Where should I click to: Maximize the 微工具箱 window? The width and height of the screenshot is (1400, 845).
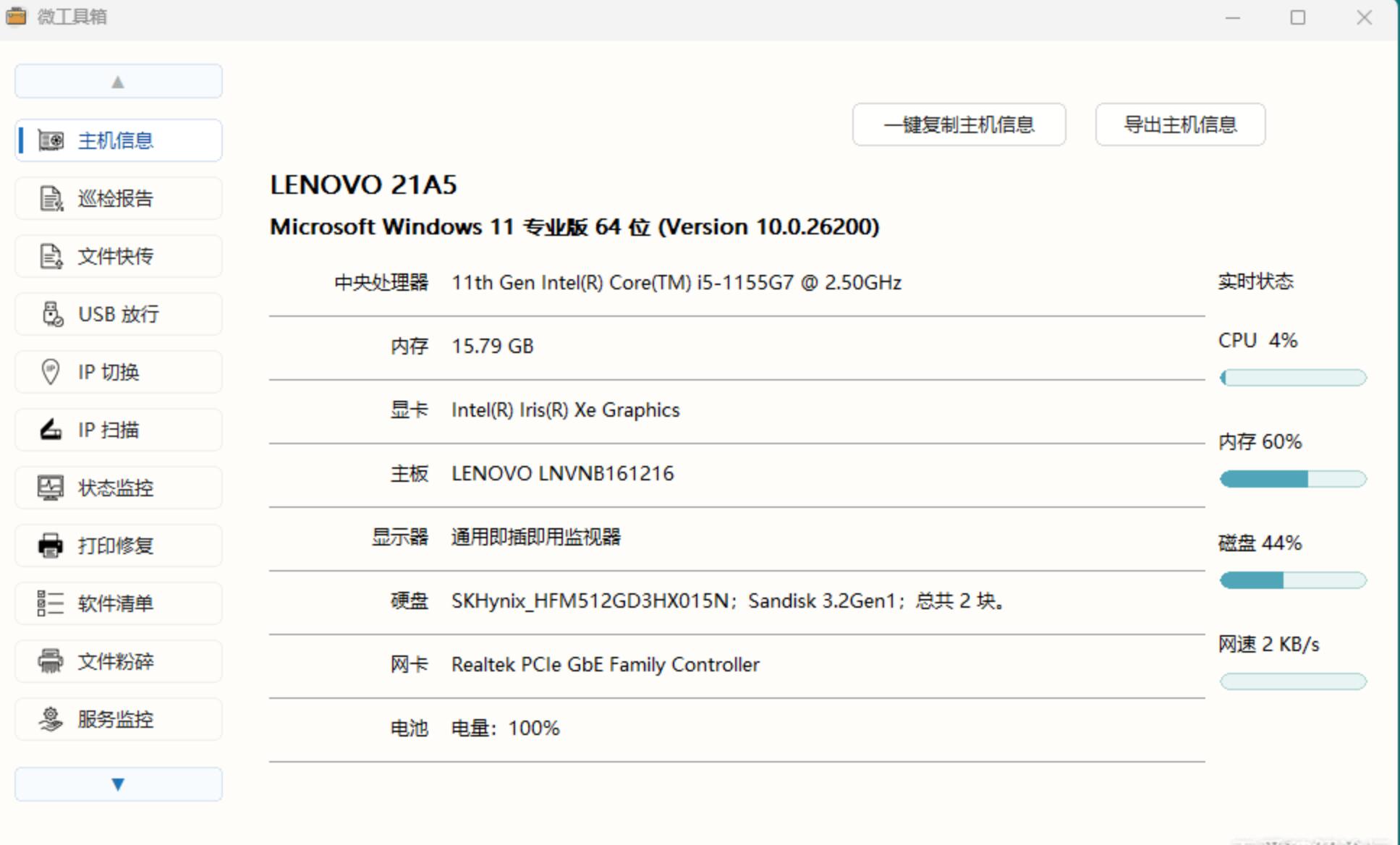(x=1298, y=17)
